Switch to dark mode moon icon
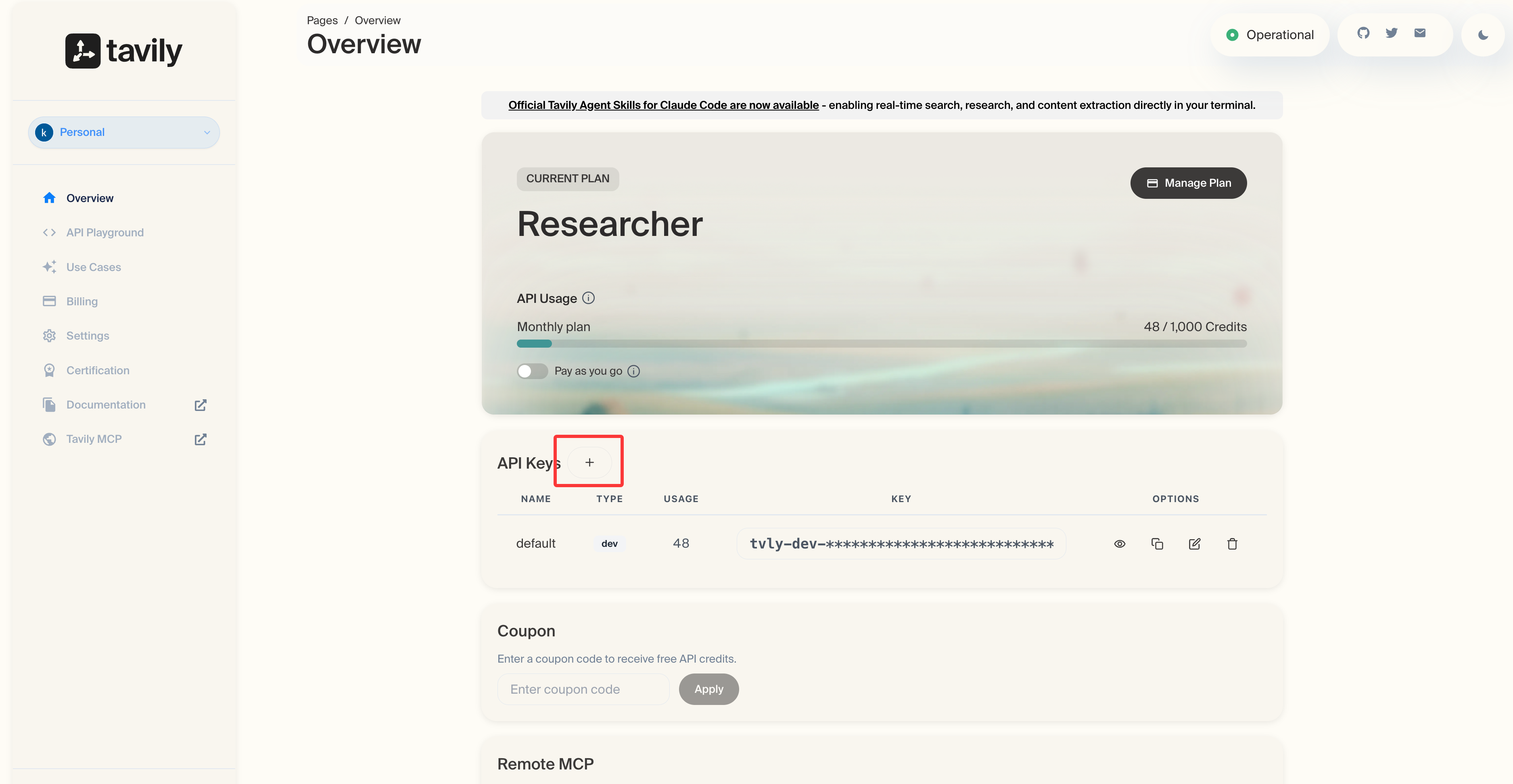The width and height of the screenshot is (1513, 784). pyautogui.click(x=1483, y=35)
